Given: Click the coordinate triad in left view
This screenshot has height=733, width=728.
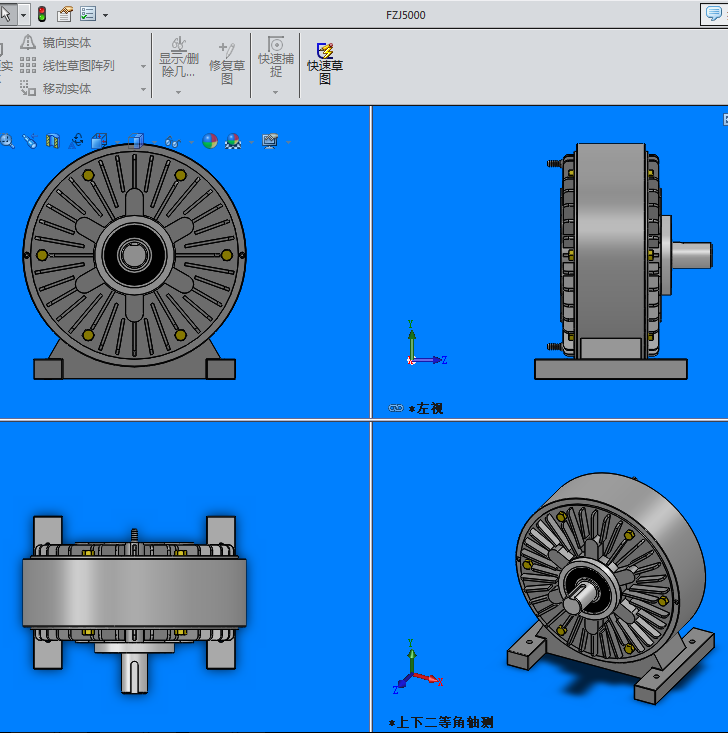Looking at the screenshot, I should tap(425, 344).
